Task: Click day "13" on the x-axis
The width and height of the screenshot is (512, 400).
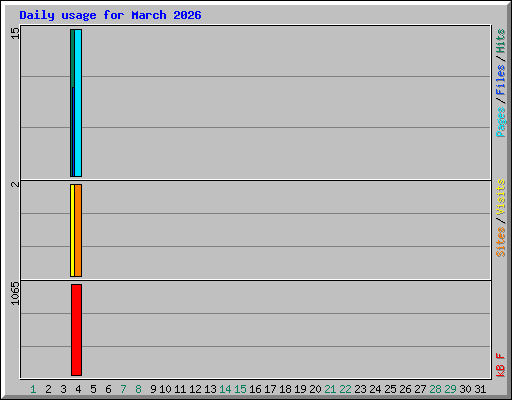Action: (210, 389)
